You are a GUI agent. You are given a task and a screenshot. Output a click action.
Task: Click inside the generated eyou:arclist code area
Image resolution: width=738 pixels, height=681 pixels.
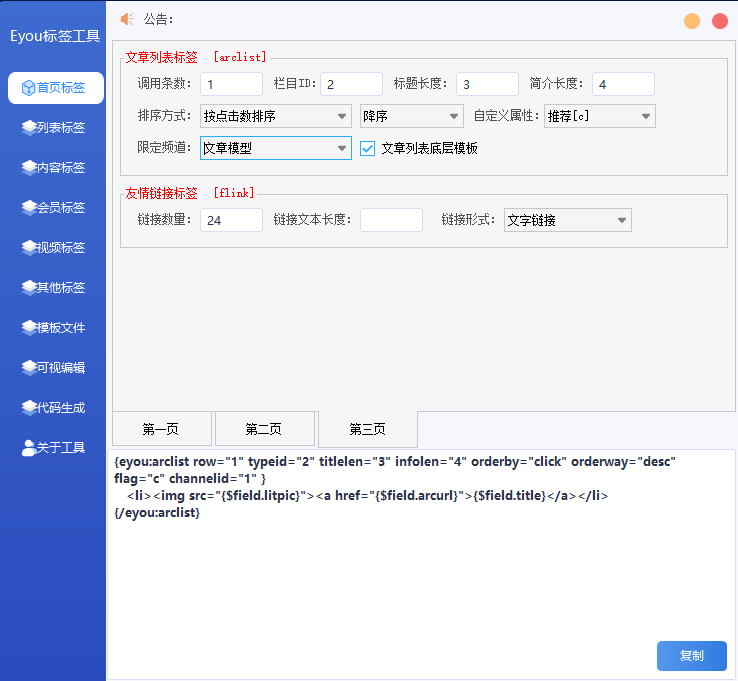(421, 565)
